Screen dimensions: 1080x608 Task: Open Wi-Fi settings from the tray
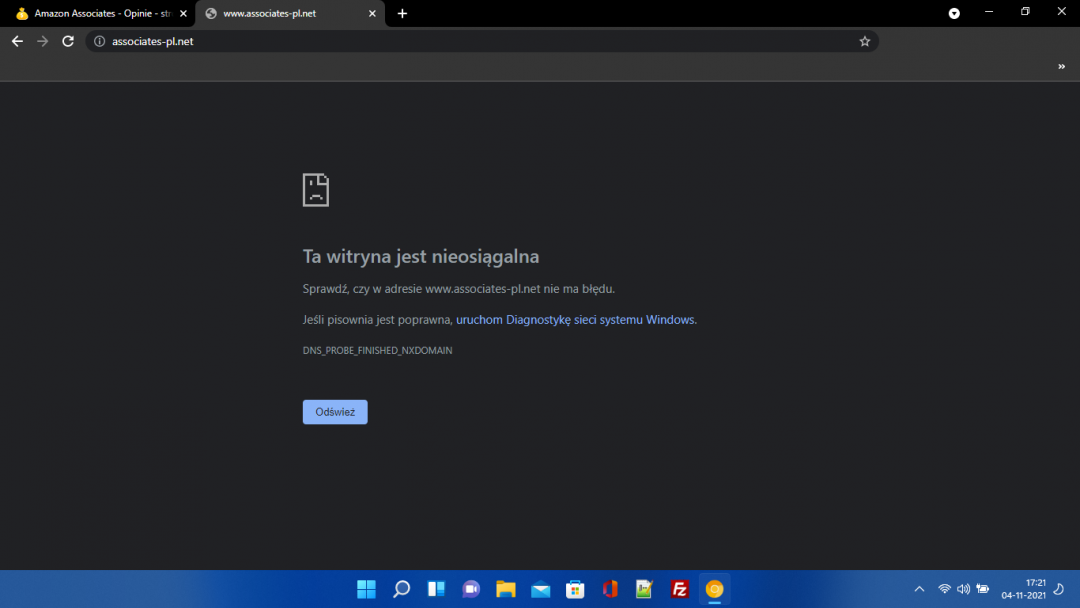pos(944,589)
